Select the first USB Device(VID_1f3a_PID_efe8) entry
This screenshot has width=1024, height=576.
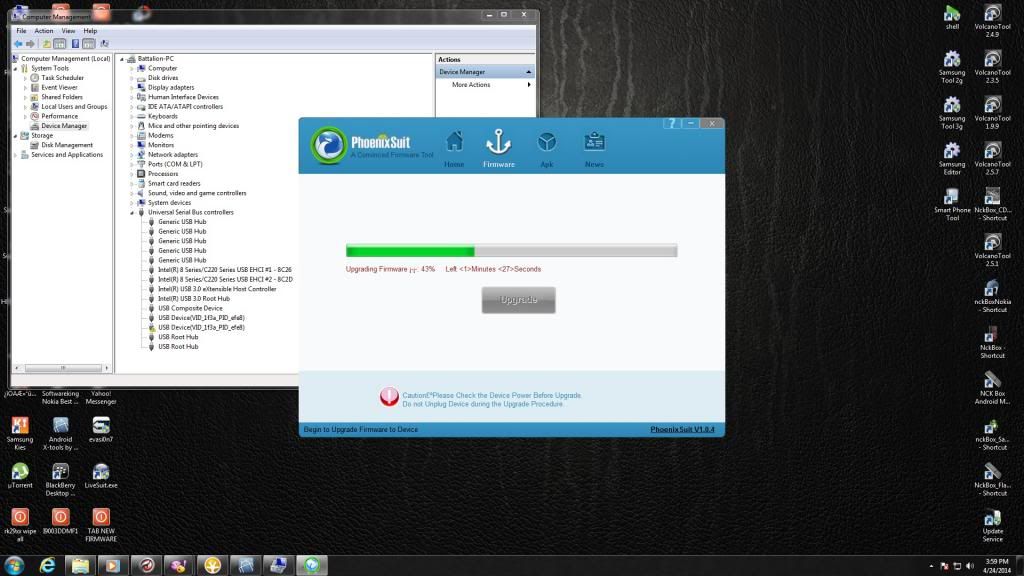[201, 317]
